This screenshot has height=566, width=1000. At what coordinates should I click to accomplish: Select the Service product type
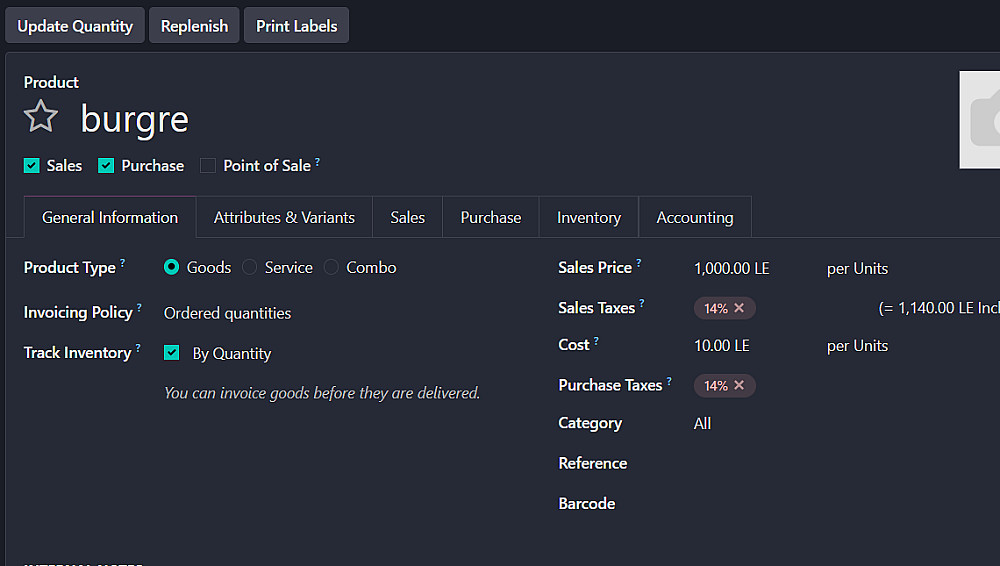tap(250, 268)
